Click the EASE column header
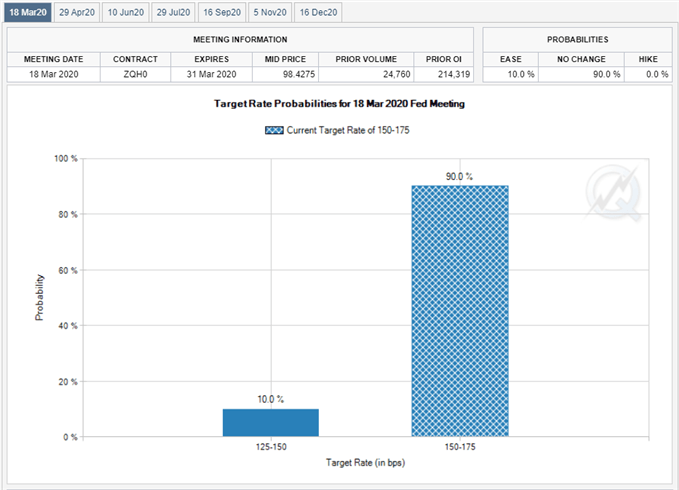 tap(511, 59)
